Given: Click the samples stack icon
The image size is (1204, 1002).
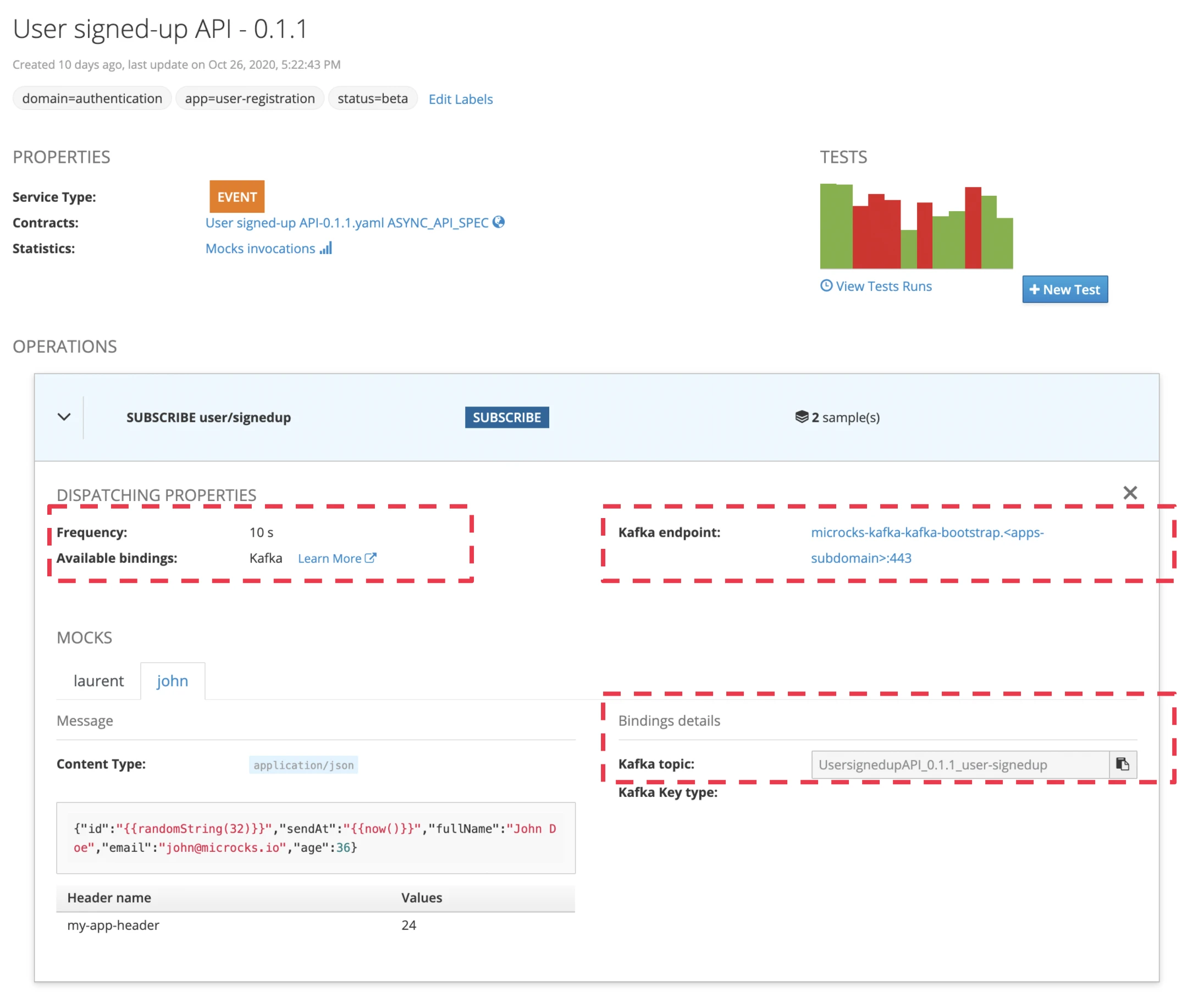Looking at the screenshot, I should pyautogui.click(x=801, y=417).
